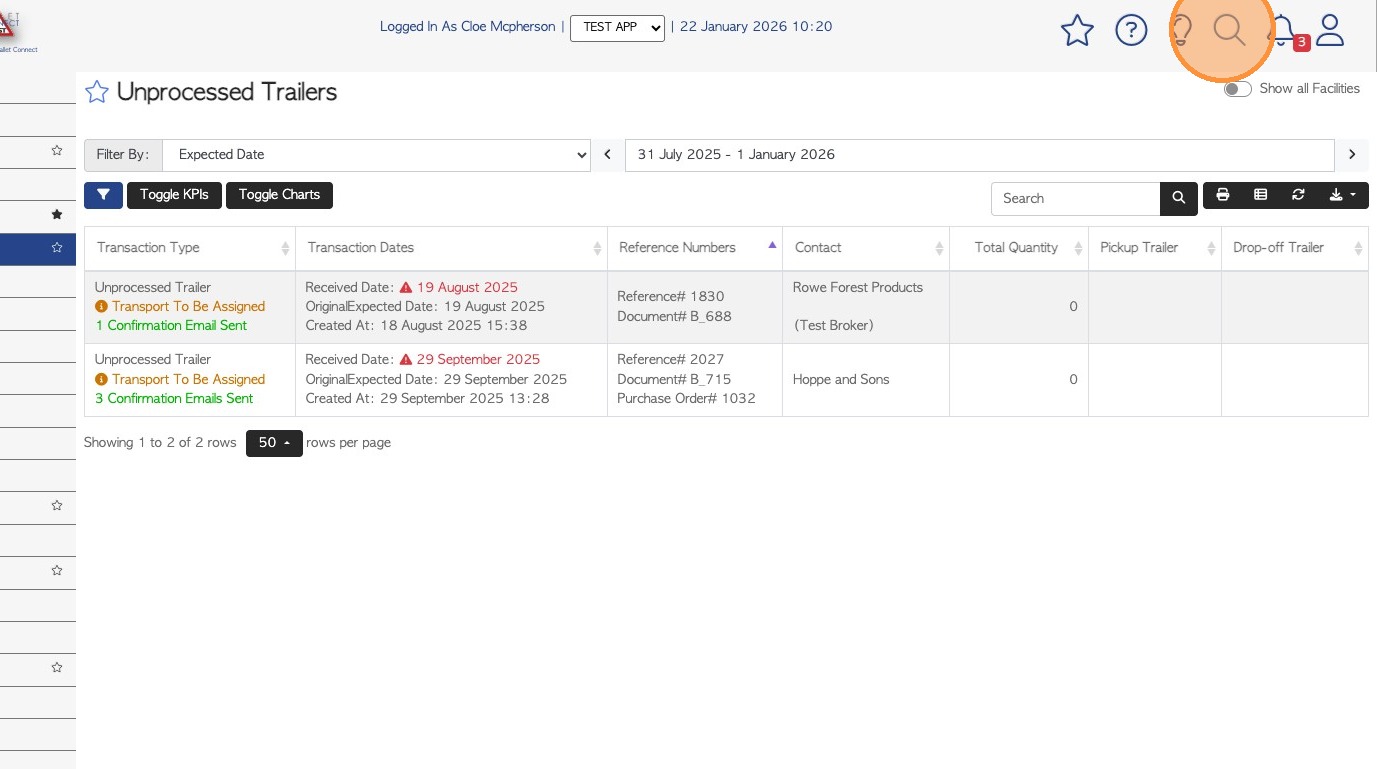Click the orange info icon in the Reference# 2027 row

[x=101, y=380]
